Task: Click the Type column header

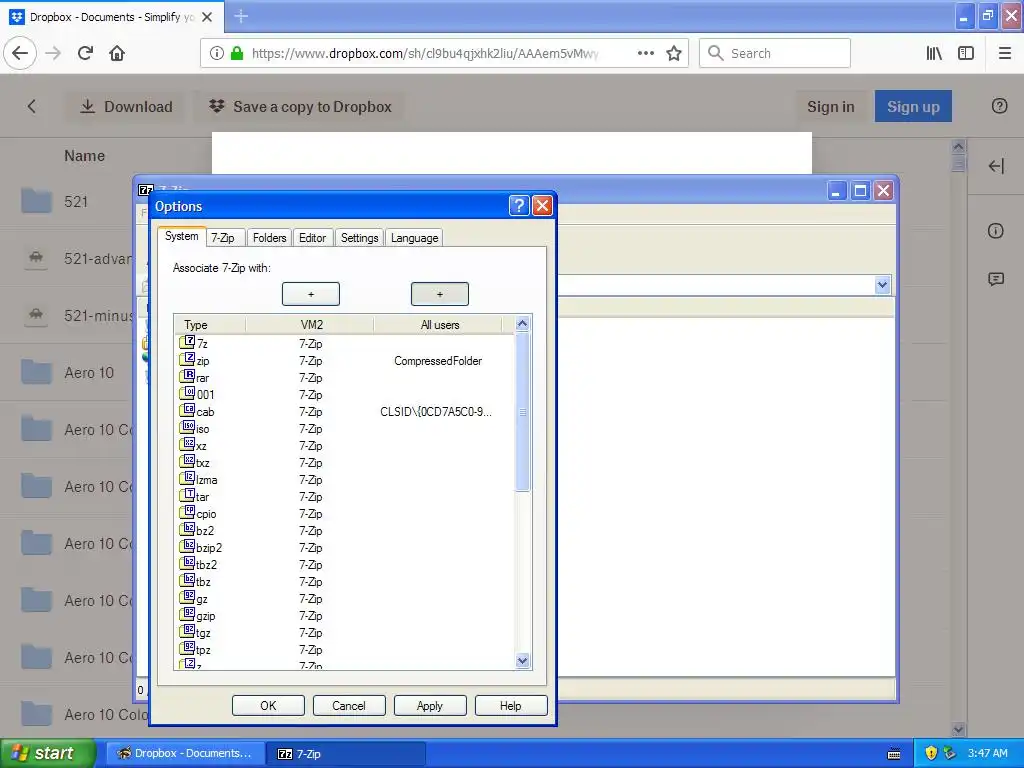Action: pos(210,325)
